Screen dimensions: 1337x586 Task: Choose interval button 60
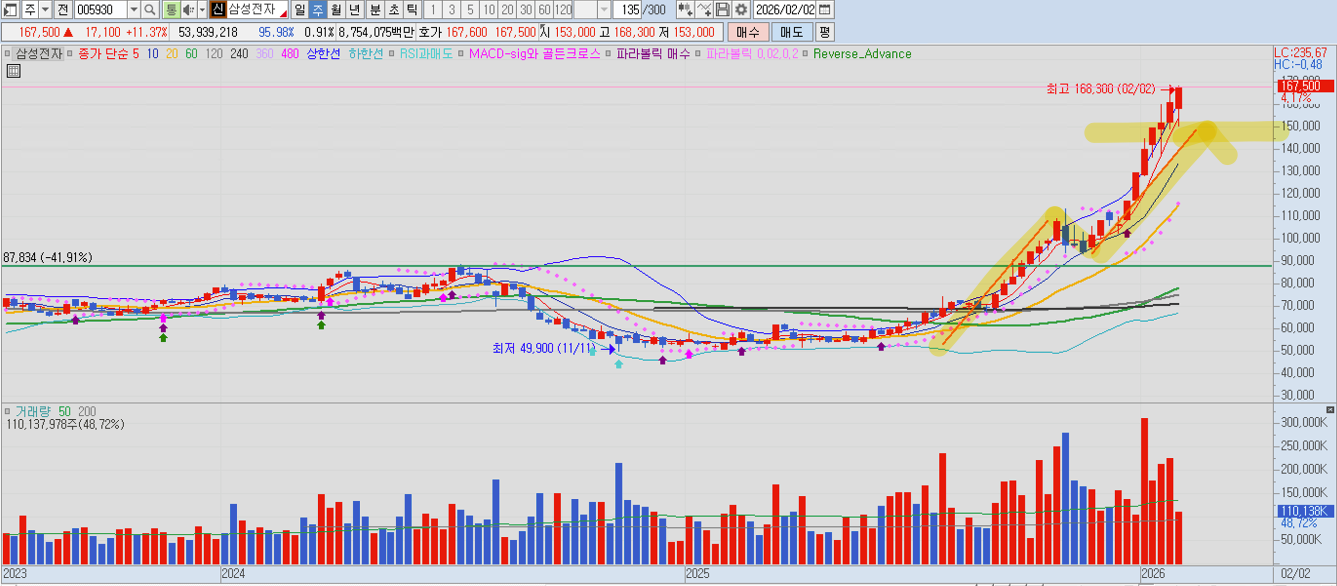[544, 9]
